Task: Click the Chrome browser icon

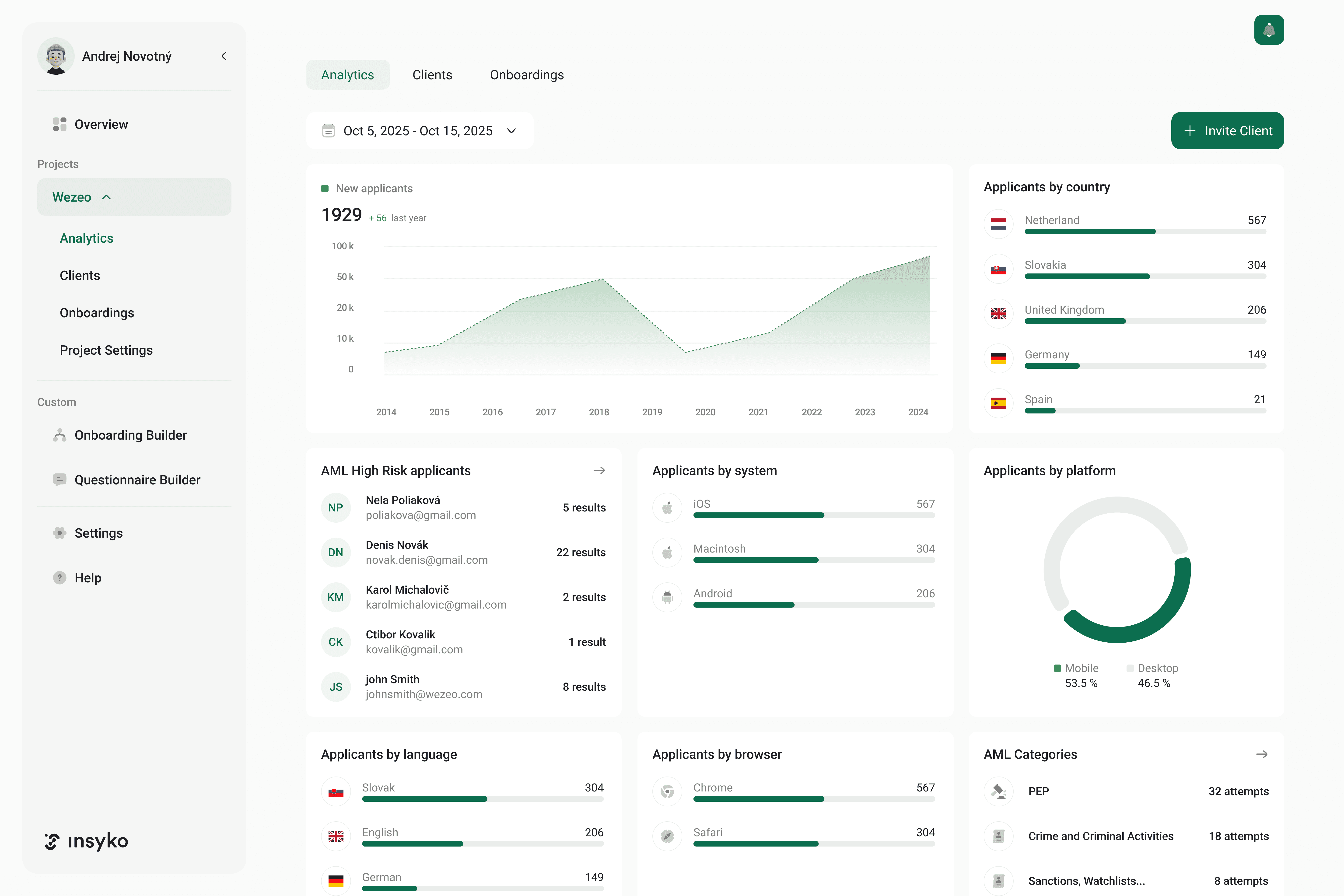Action: point(667,791)
